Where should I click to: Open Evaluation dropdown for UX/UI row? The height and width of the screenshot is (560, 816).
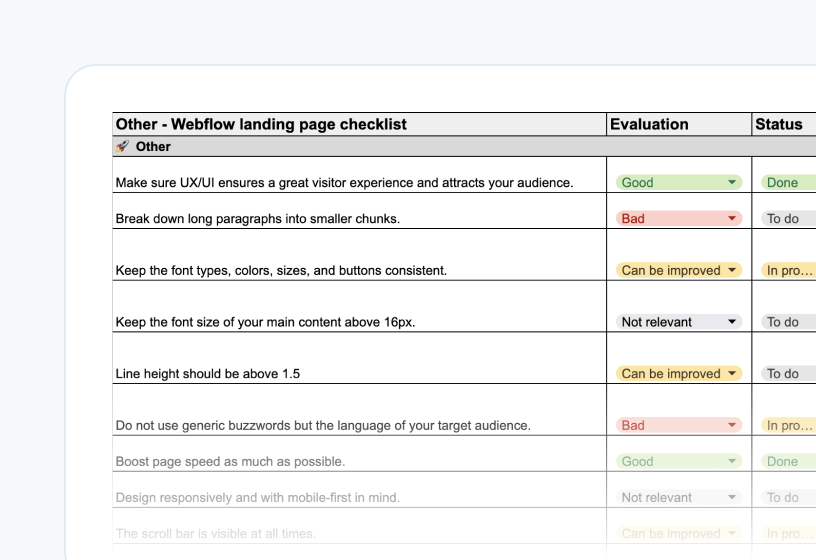point(679,183)
